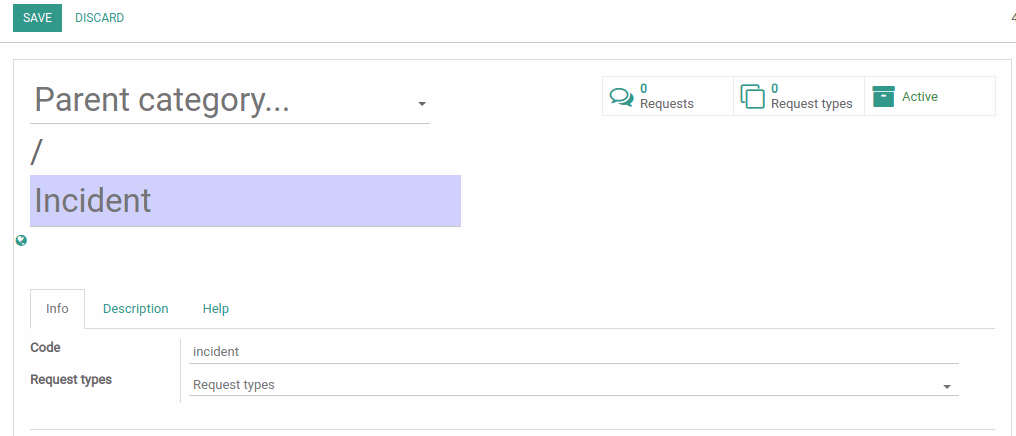1016x436 pixels.
Task: Save the category record
Action: (38, 17)
